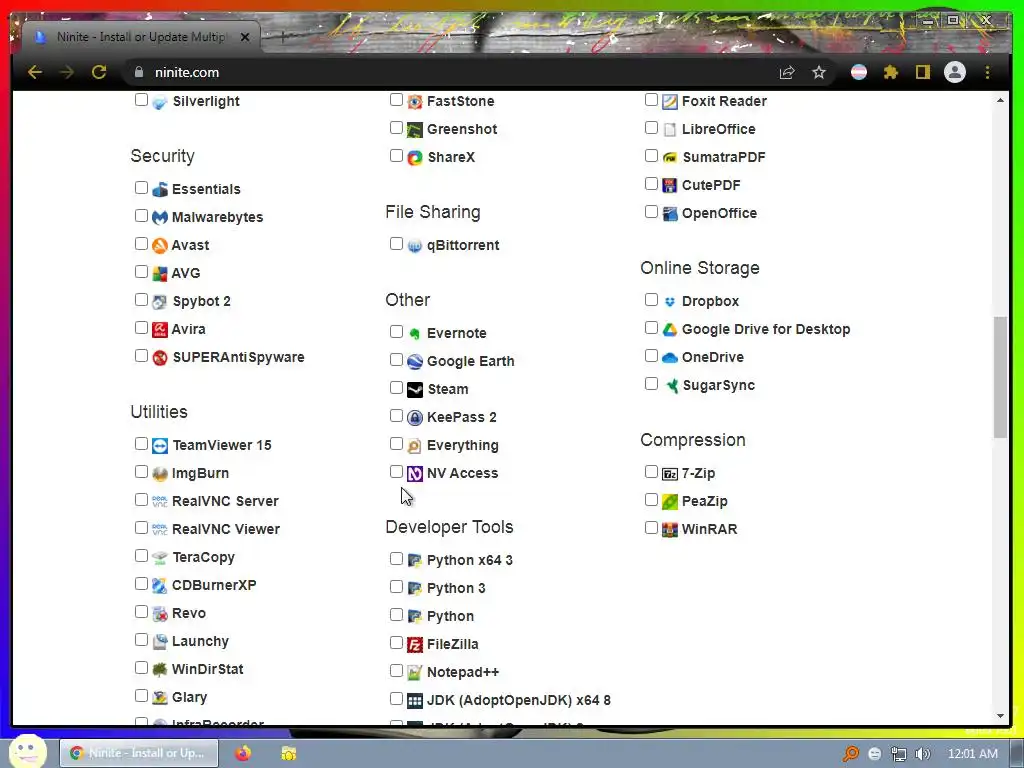Click the Notepad++ icon

(415, 672)
